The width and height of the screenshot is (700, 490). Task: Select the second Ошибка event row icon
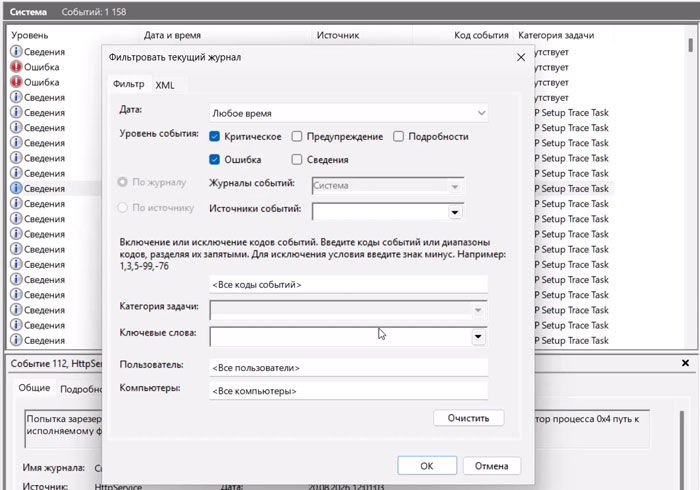pyautogui.click(x=16, y=82)
